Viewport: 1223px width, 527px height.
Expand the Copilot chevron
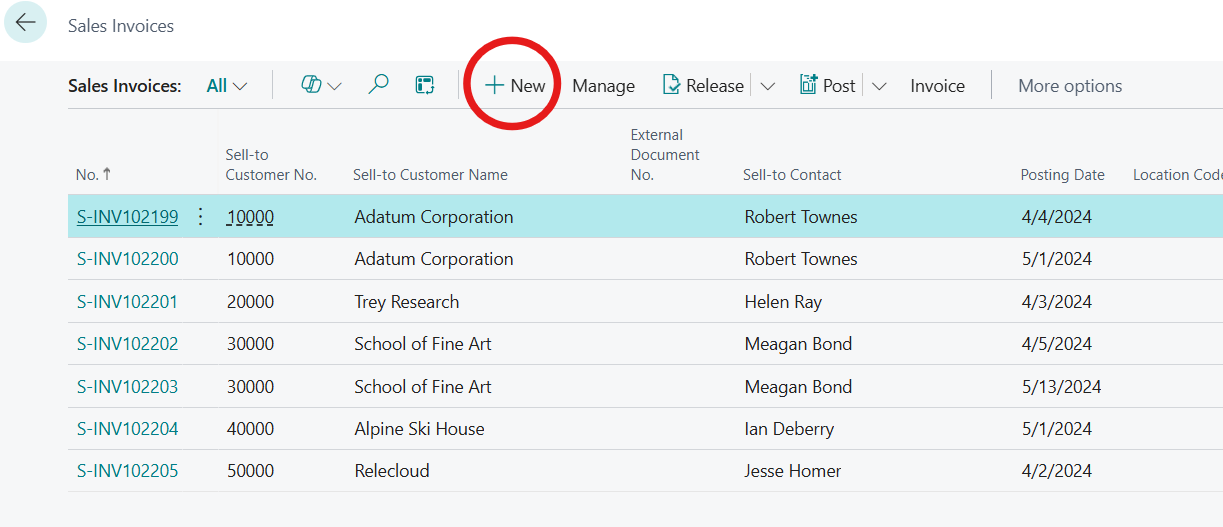point(334,86)
